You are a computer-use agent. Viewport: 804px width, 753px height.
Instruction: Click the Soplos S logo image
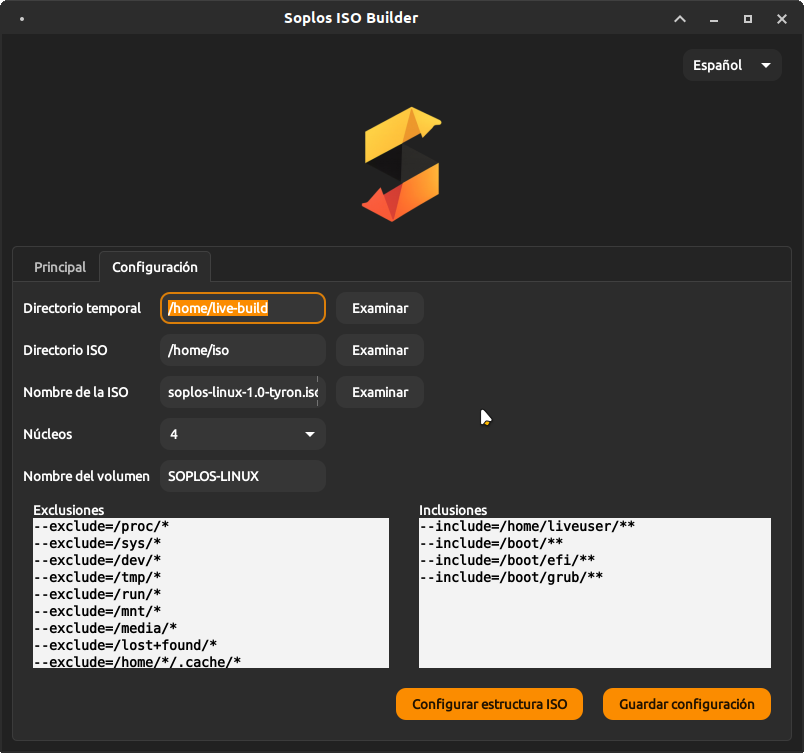(x=401, y=164)
